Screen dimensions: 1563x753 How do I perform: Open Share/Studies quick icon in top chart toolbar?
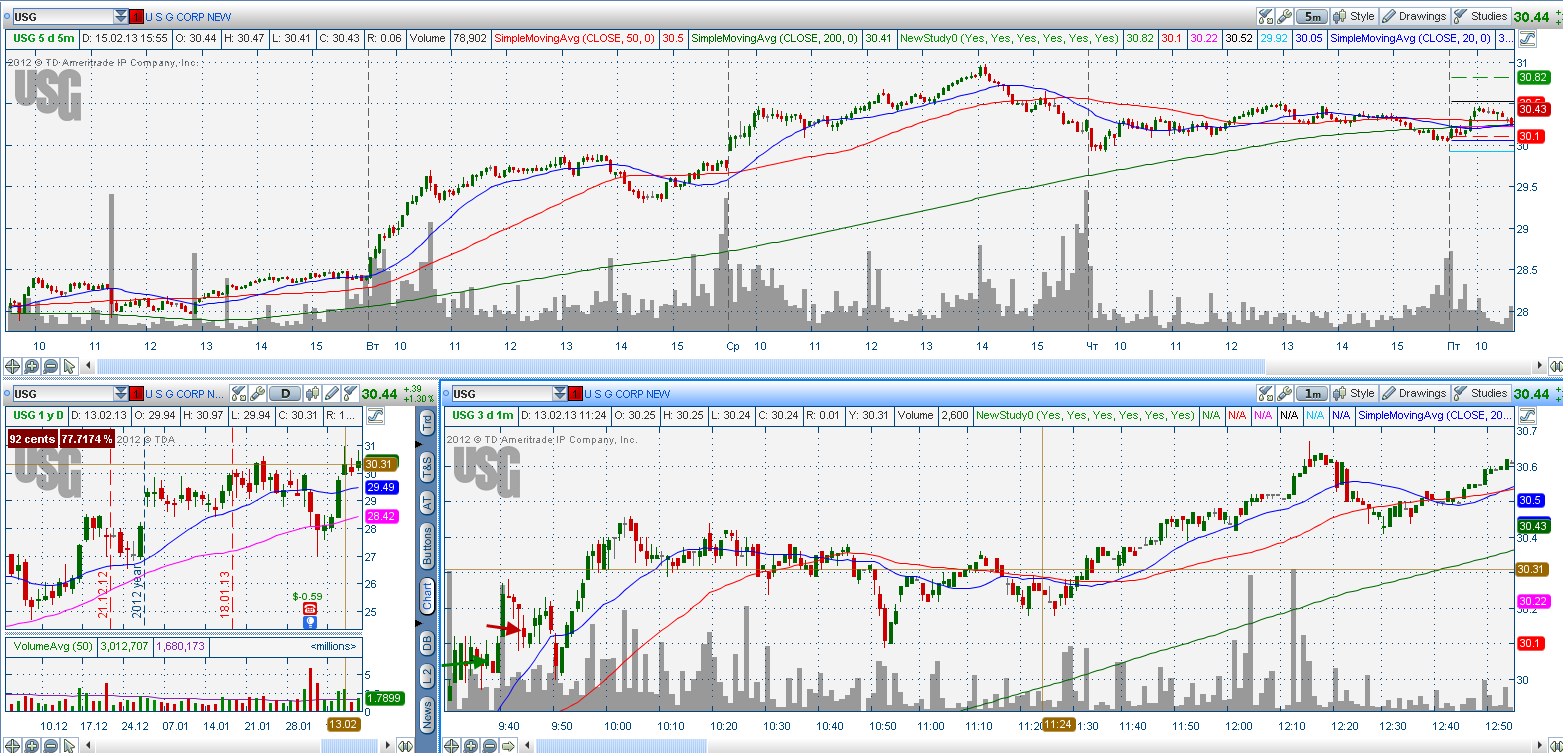tap(1265, 16)
